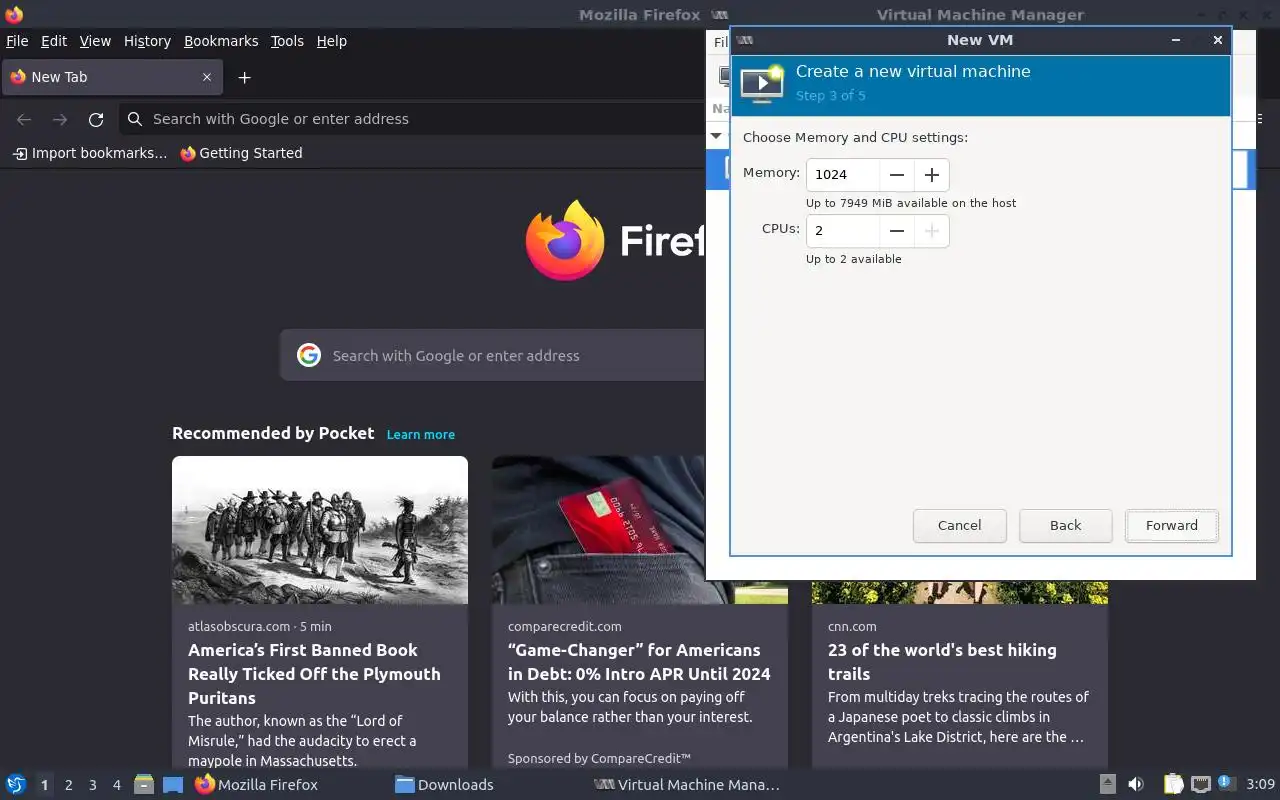This screenshot has width=1280, height=800.
Task: Click the magnifier icon in address bar
Action: (135, 119)
